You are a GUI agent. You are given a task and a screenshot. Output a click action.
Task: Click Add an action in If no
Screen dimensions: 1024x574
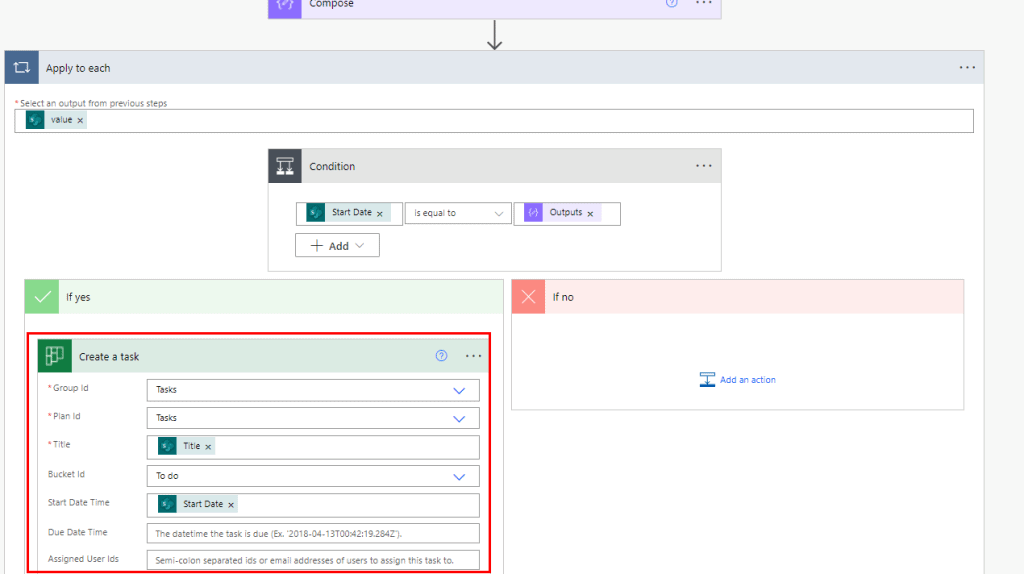point(737,379)
